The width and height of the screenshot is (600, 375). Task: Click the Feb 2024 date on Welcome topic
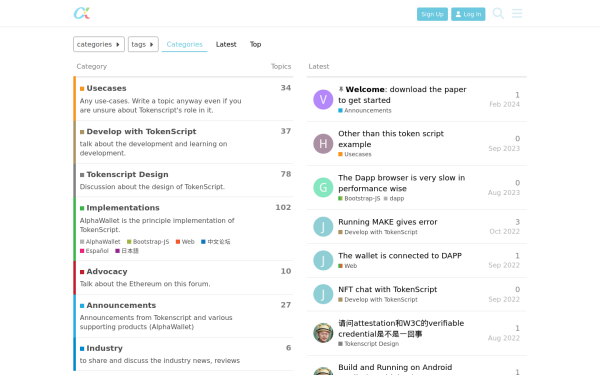[x=504, y=104]
